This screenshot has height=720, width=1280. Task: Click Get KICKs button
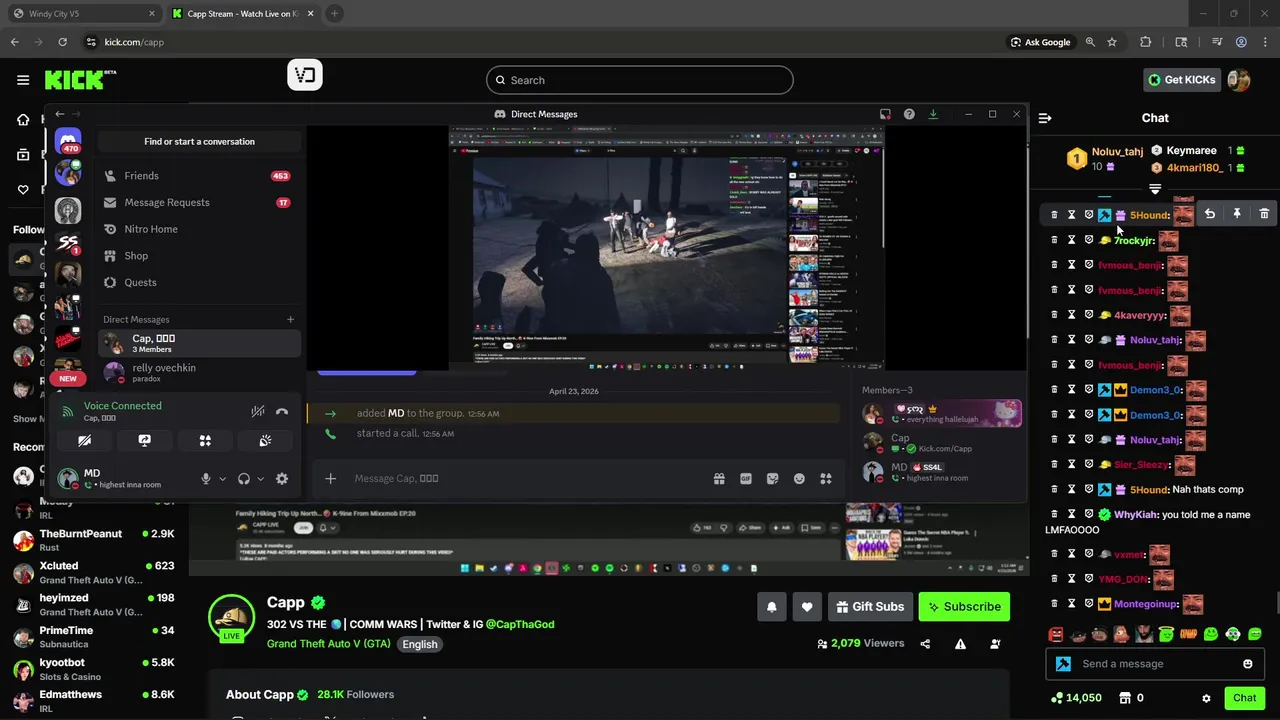tap(1181, 80)
